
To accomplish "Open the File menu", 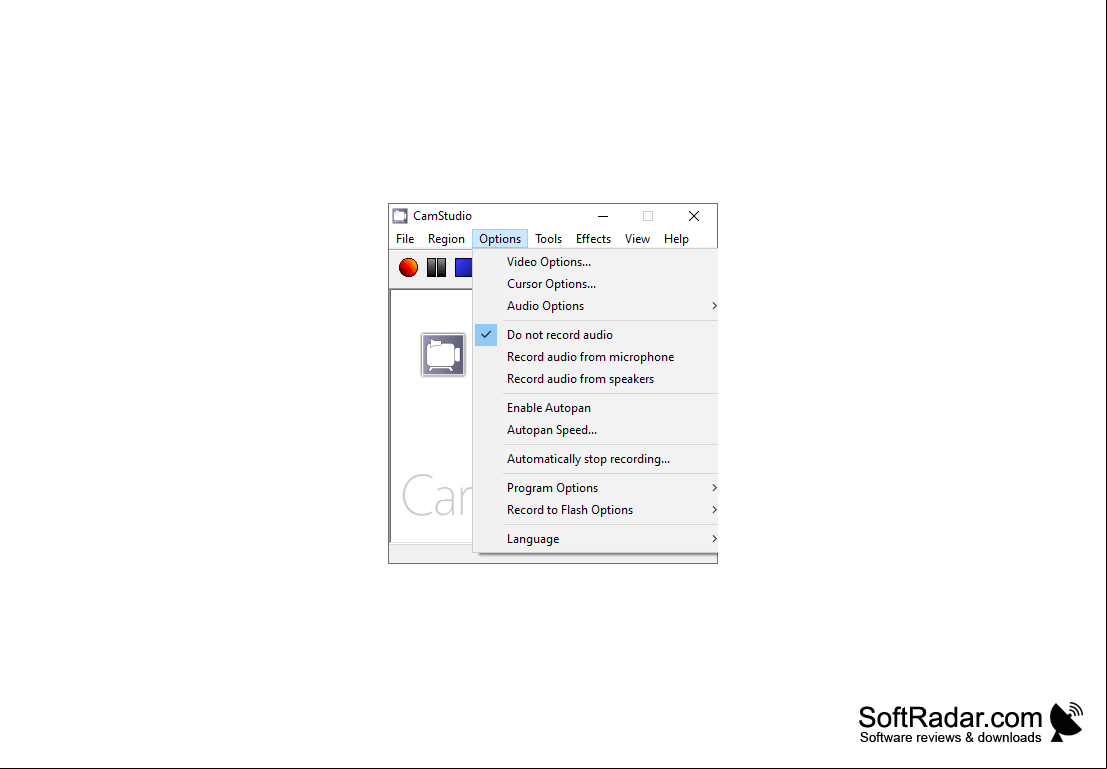I will click(x=405, y=239).
